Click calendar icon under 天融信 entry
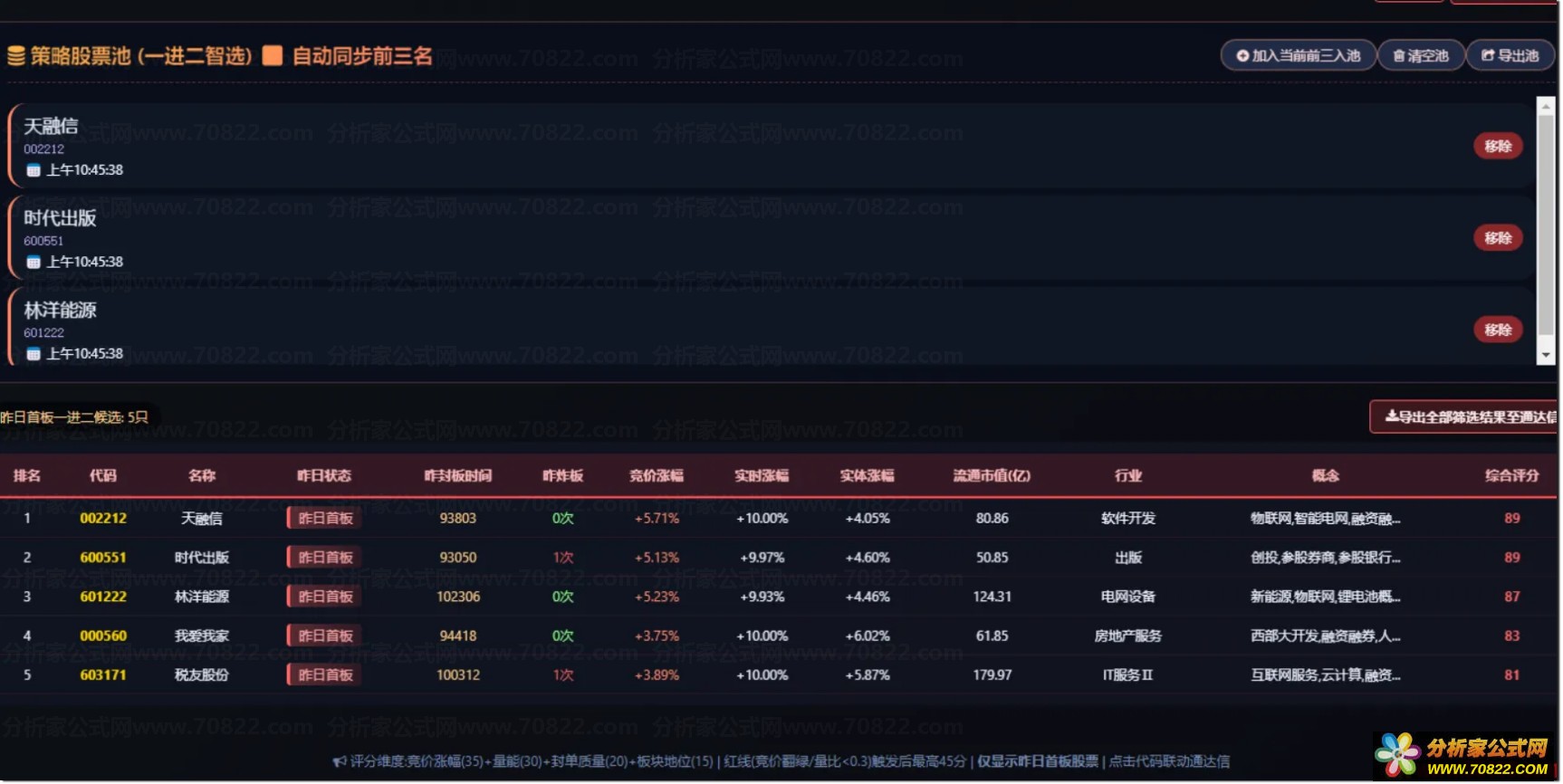The height and width of the screenshot is (784, 1563). (34, 170)
